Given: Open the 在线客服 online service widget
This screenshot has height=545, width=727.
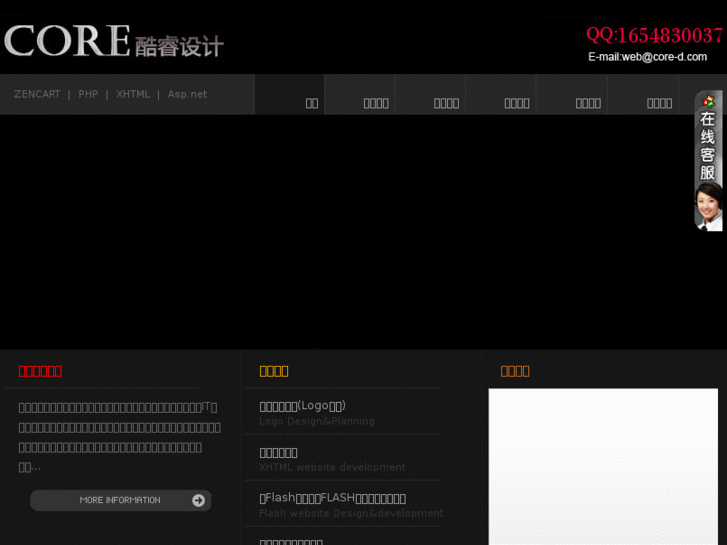Looking at the screenshot, I should (x=708, y=160).
